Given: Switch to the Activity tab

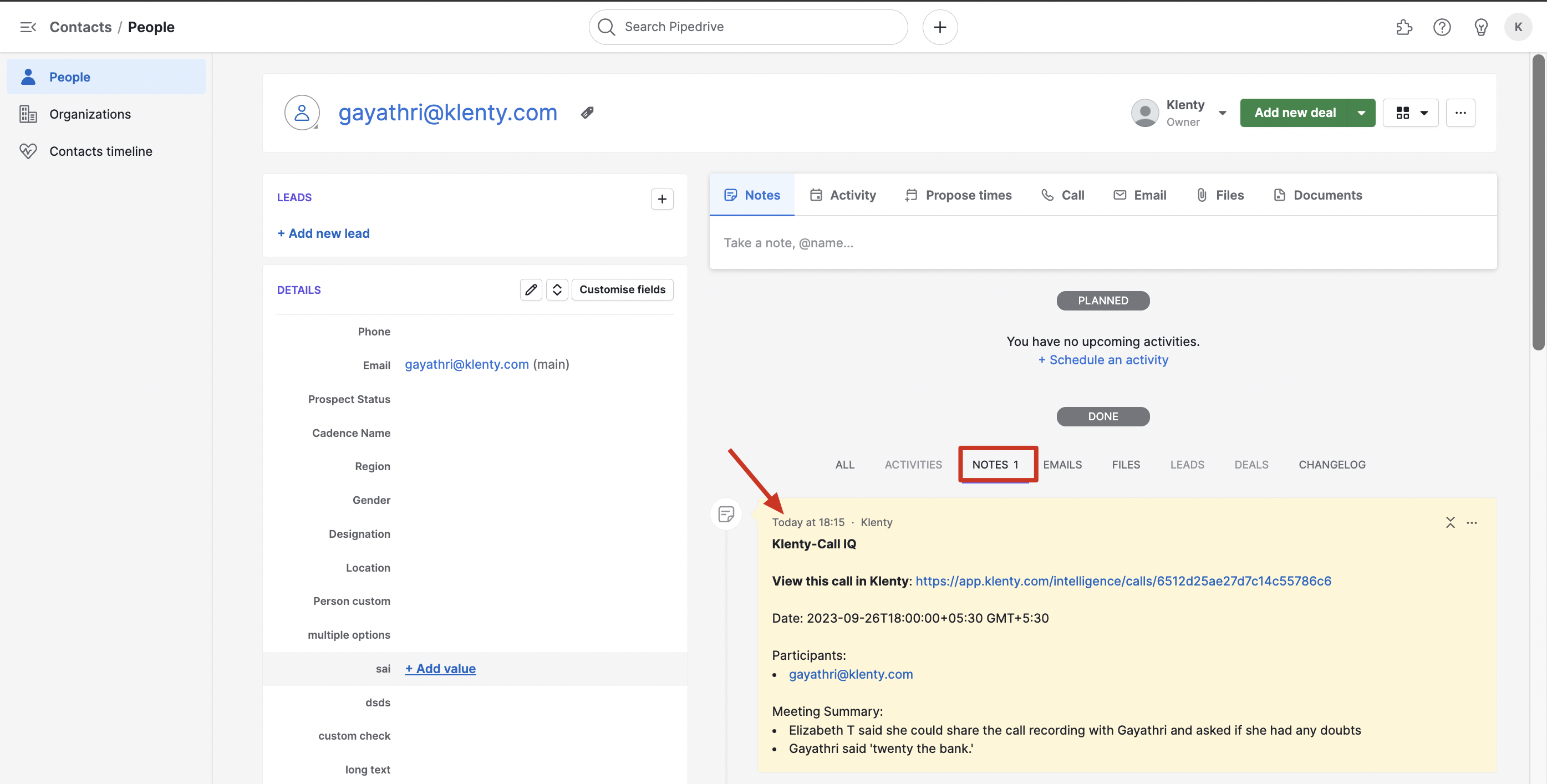Looking at the screenshot, I should [x=843, y=195].
